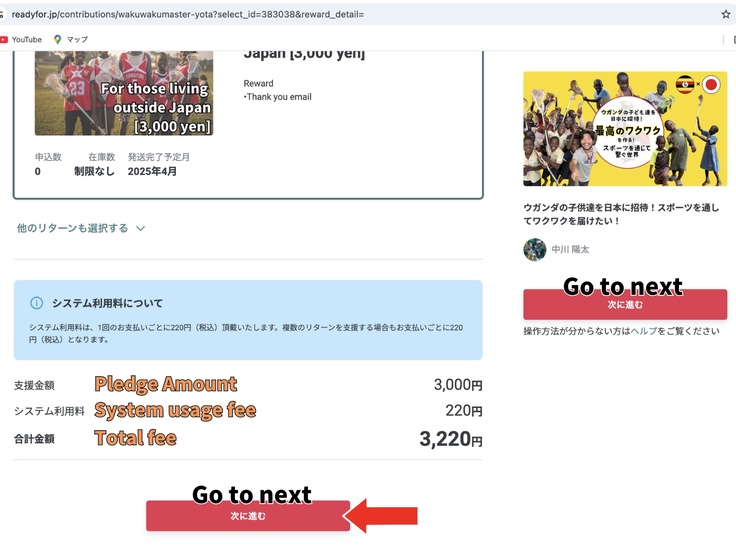Click the site info icon left of URL

point(2,15)
